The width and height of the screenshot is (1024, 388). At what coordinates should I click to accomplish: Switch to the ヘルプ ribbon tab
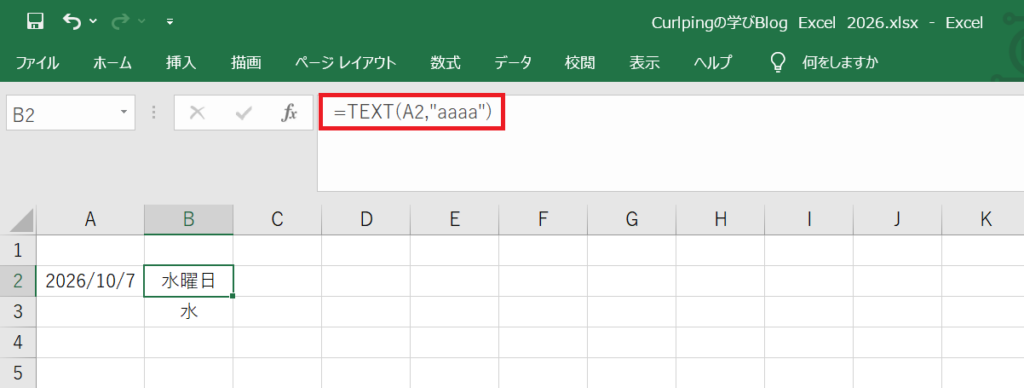pyautogui.click(x=712, y=63)
